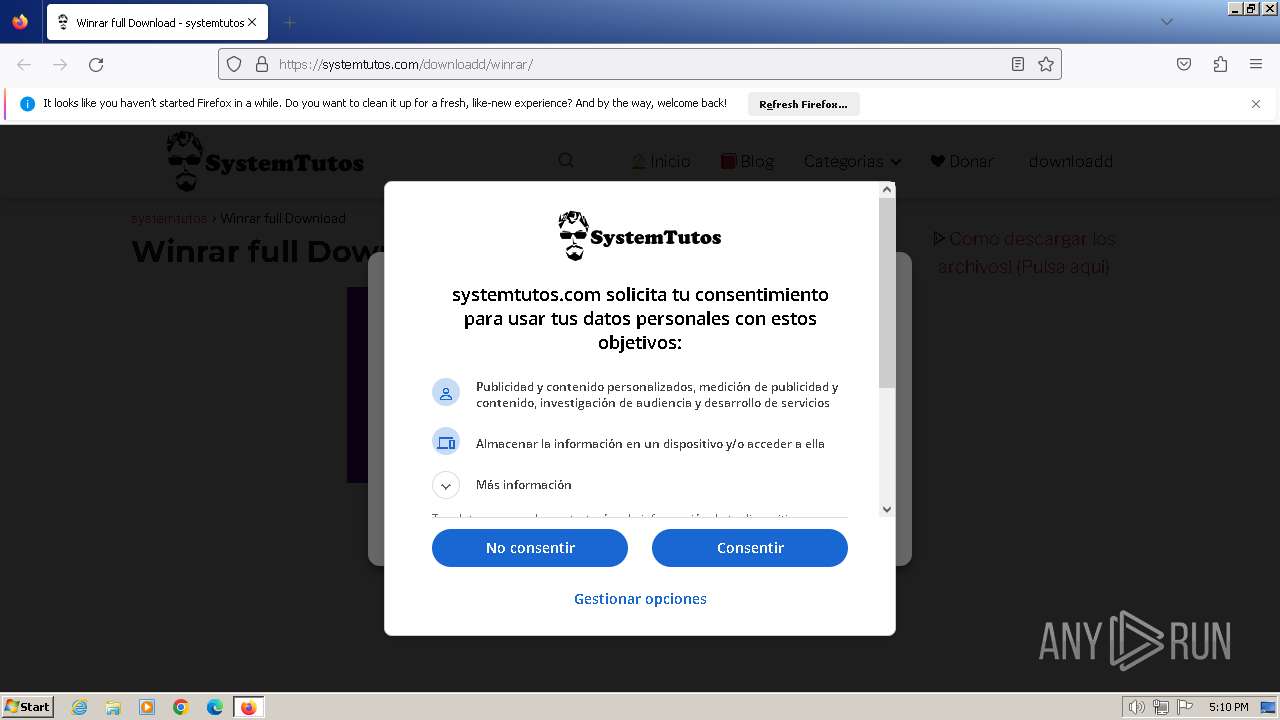The height and width of the screenshot is (720, 1280).
Task: Click the systemtutos breadcrumb link
Action: 169,218
